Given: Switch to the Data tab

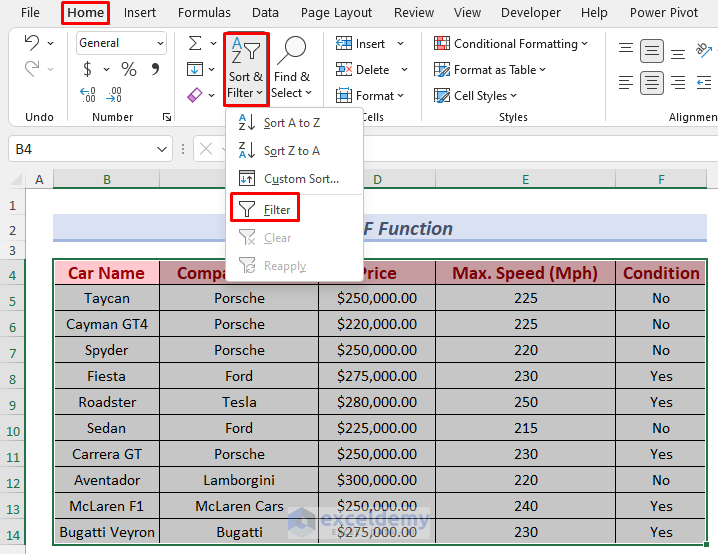Looking at the screenshot, I should point(265,12).
